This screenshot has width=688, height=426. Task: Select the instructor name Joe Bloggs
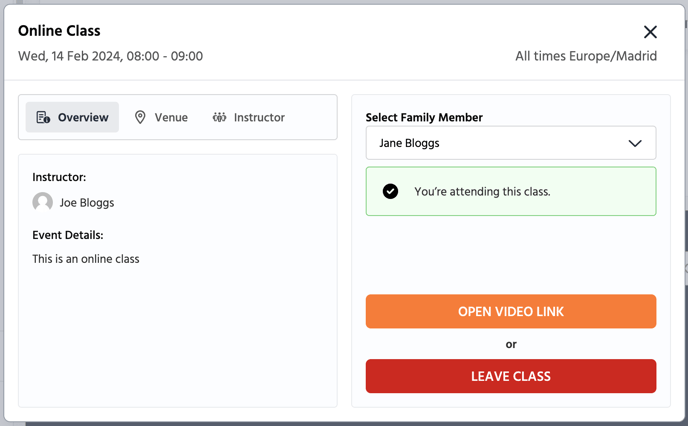pyautogui.click(x=87, y=203)
